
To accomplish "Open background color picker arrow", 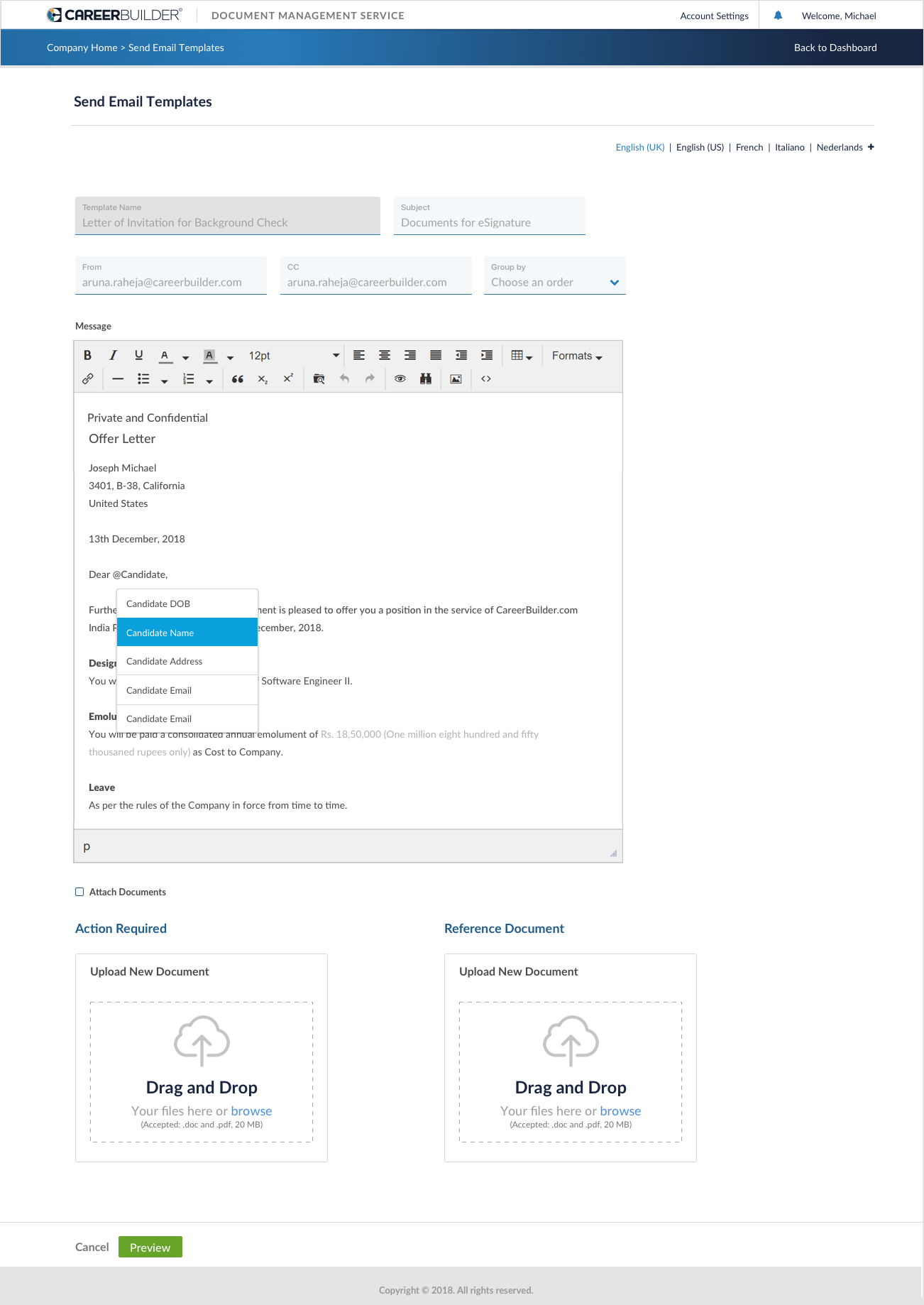I will (x=230, y=357).
